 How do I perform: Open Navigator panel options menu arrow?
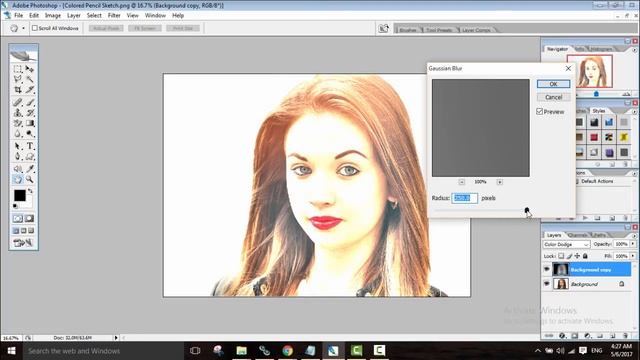pos(634,50)
